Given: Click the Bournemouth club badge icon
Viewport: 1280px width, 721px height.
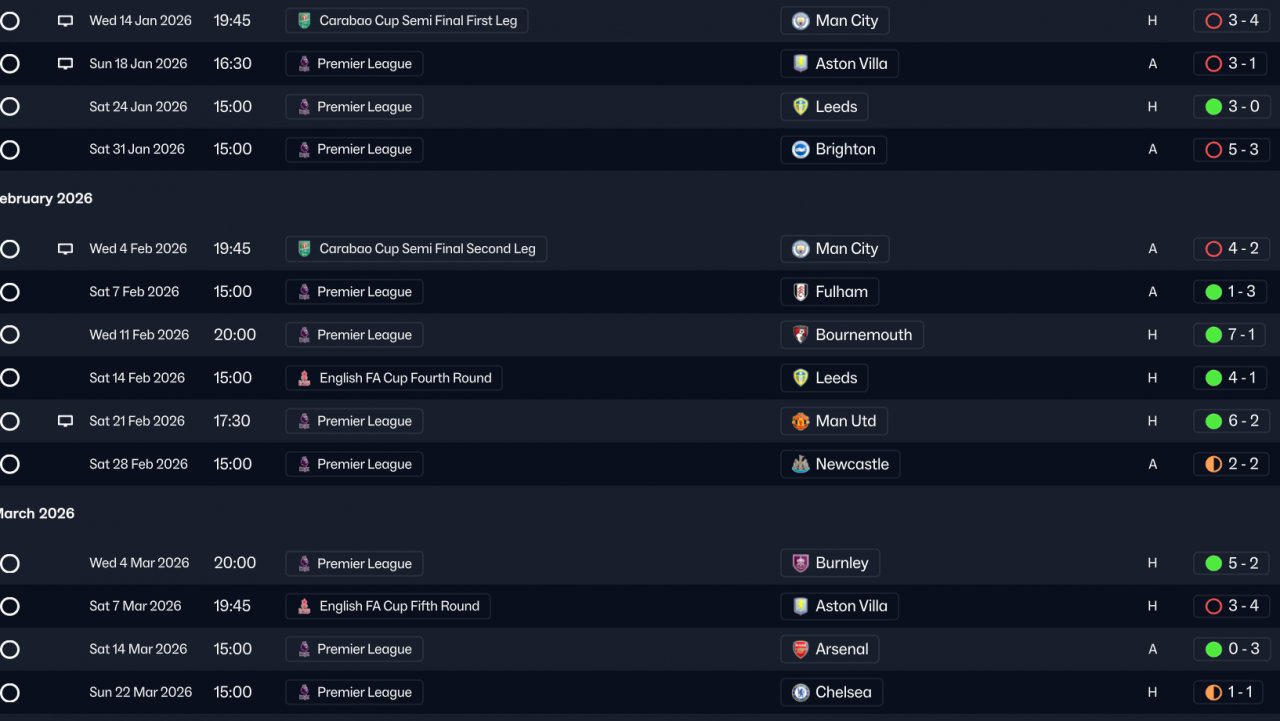Looking at the screenshot, I should point(800,335).
